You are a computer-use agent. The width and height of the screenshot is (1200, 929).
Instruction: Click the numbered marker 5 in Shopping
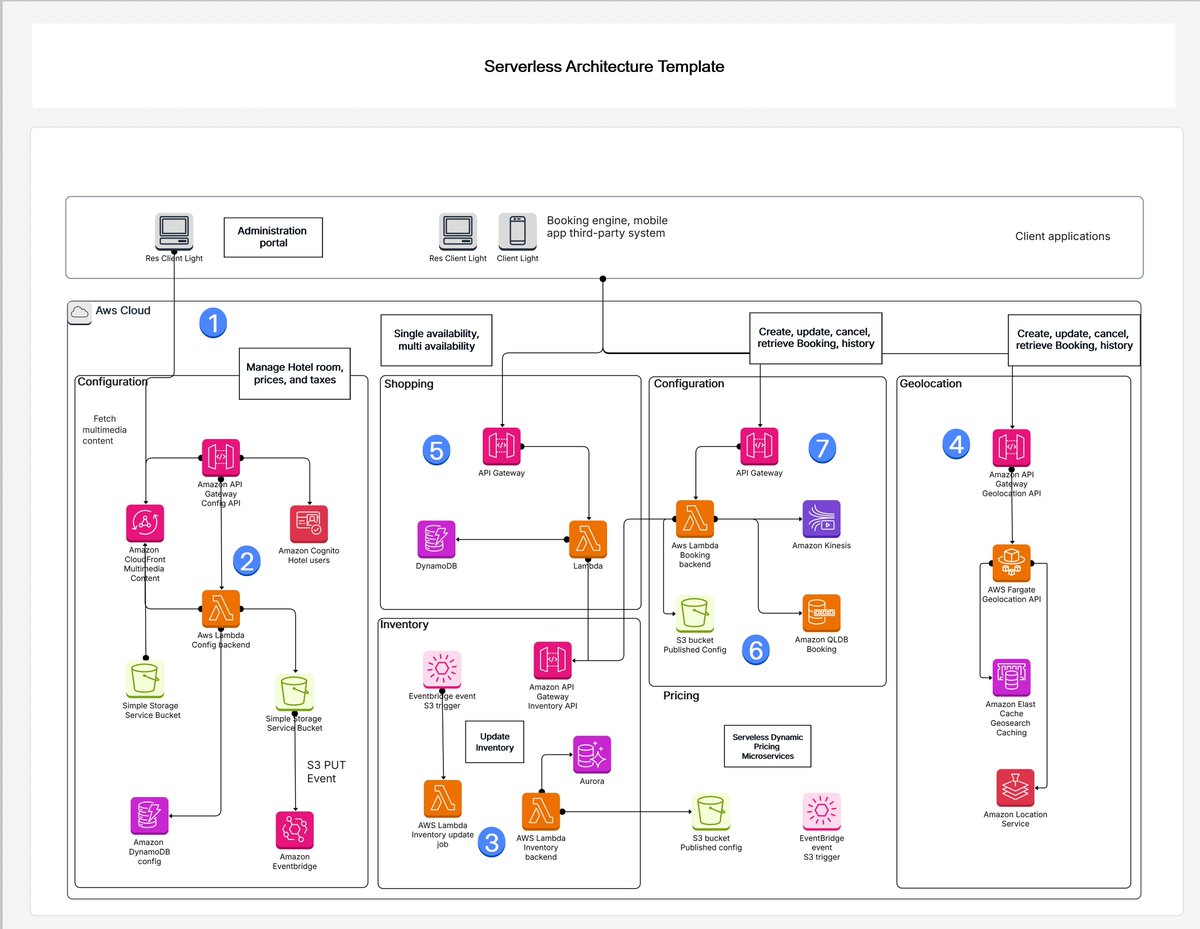point(436,450)
